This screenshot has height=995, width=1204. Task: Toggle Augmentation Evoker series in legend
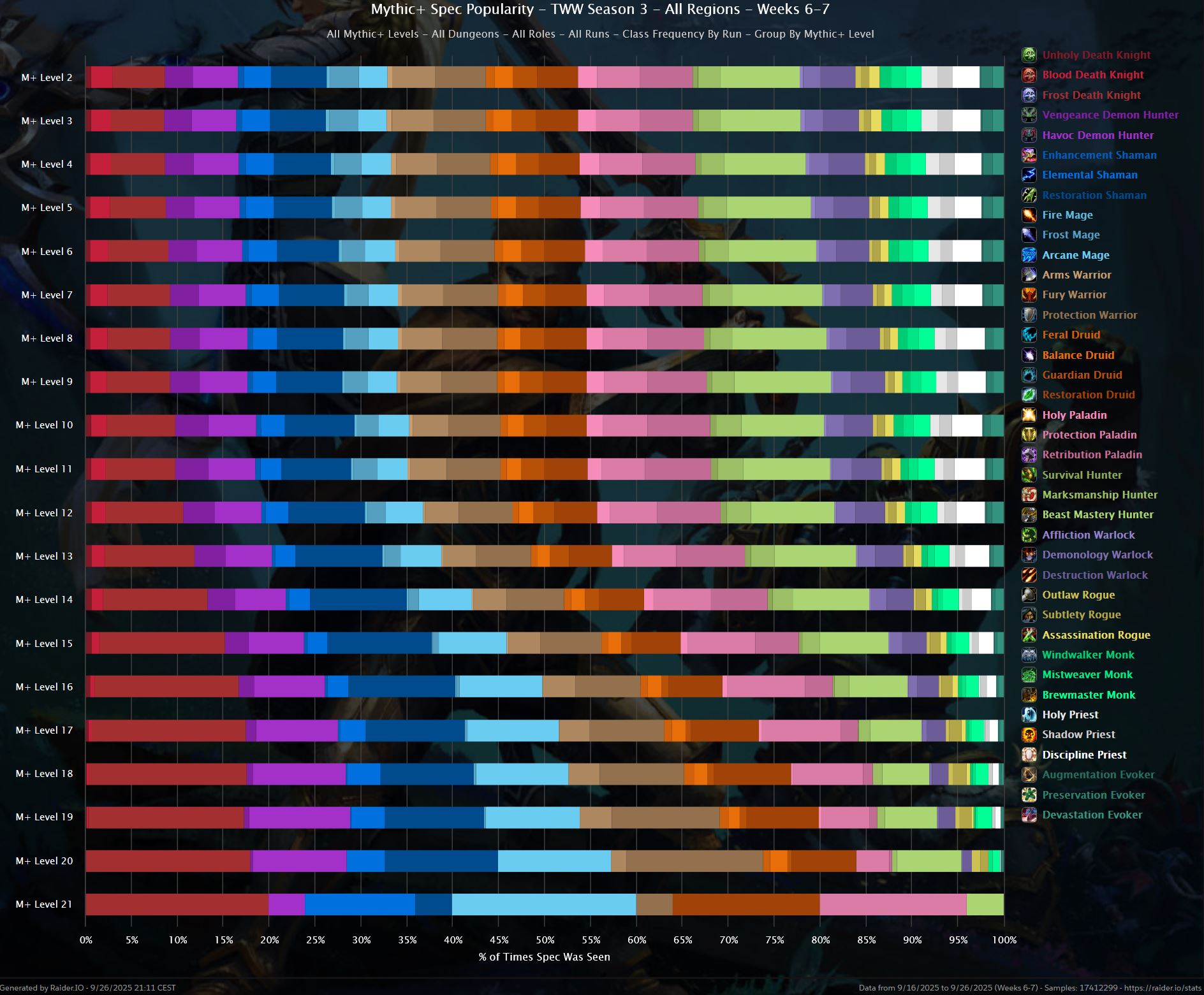[x=1098, y=774]
